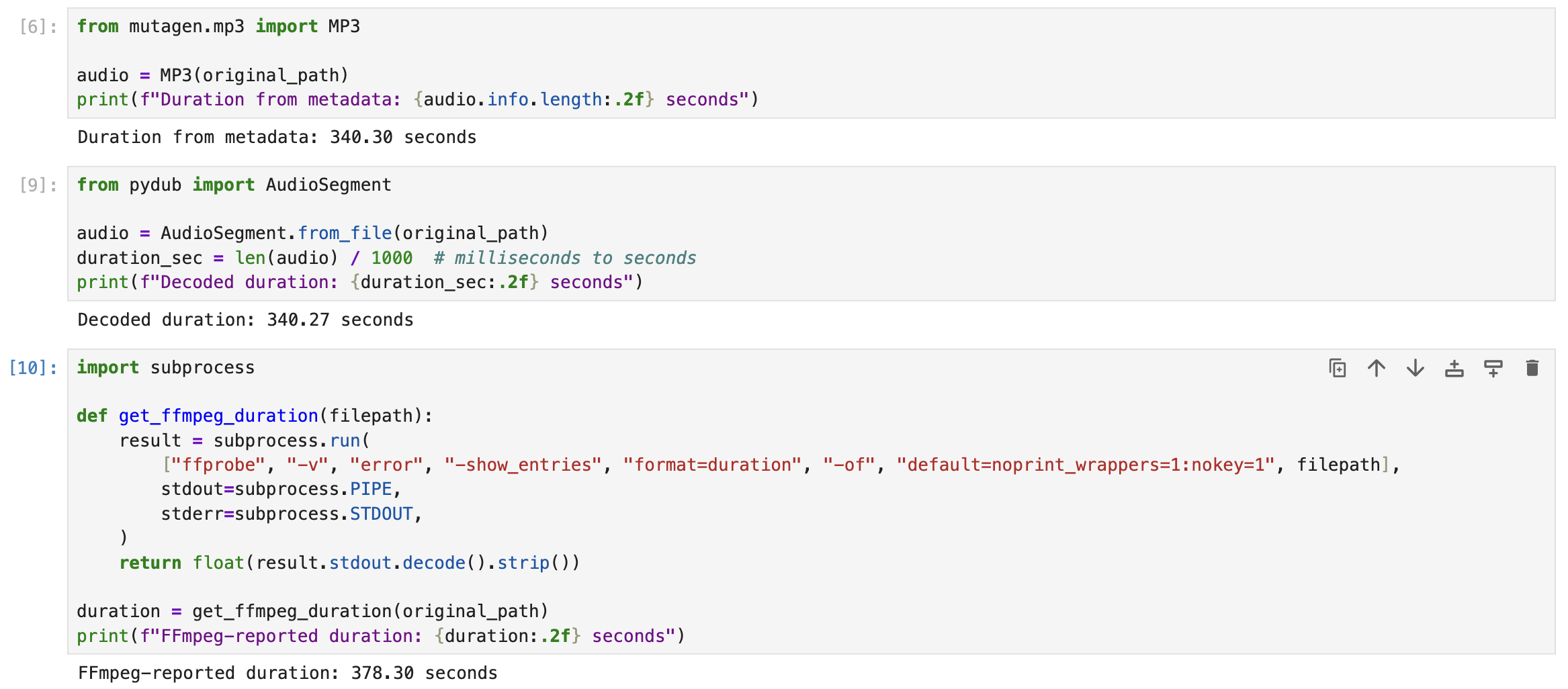
Task: Duplicate the subprocess cell with the copy icon
Action: [1337, 368]
